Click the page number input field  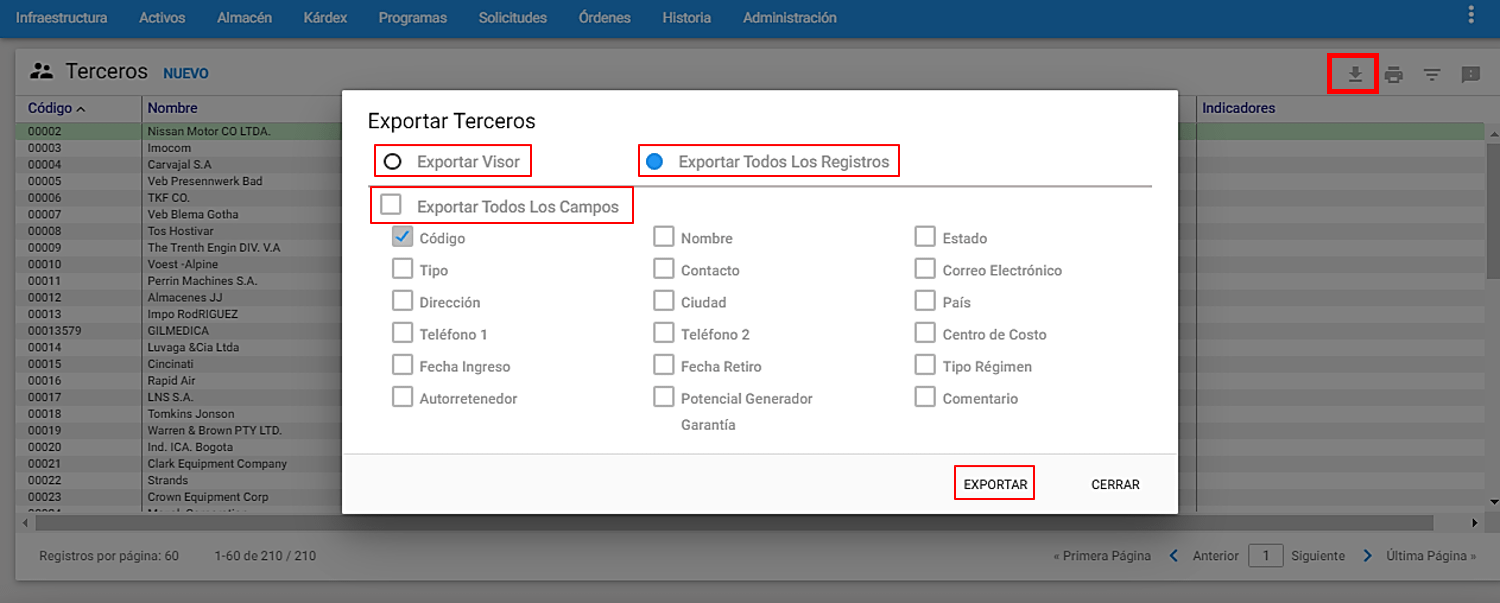coord(1265,555)
